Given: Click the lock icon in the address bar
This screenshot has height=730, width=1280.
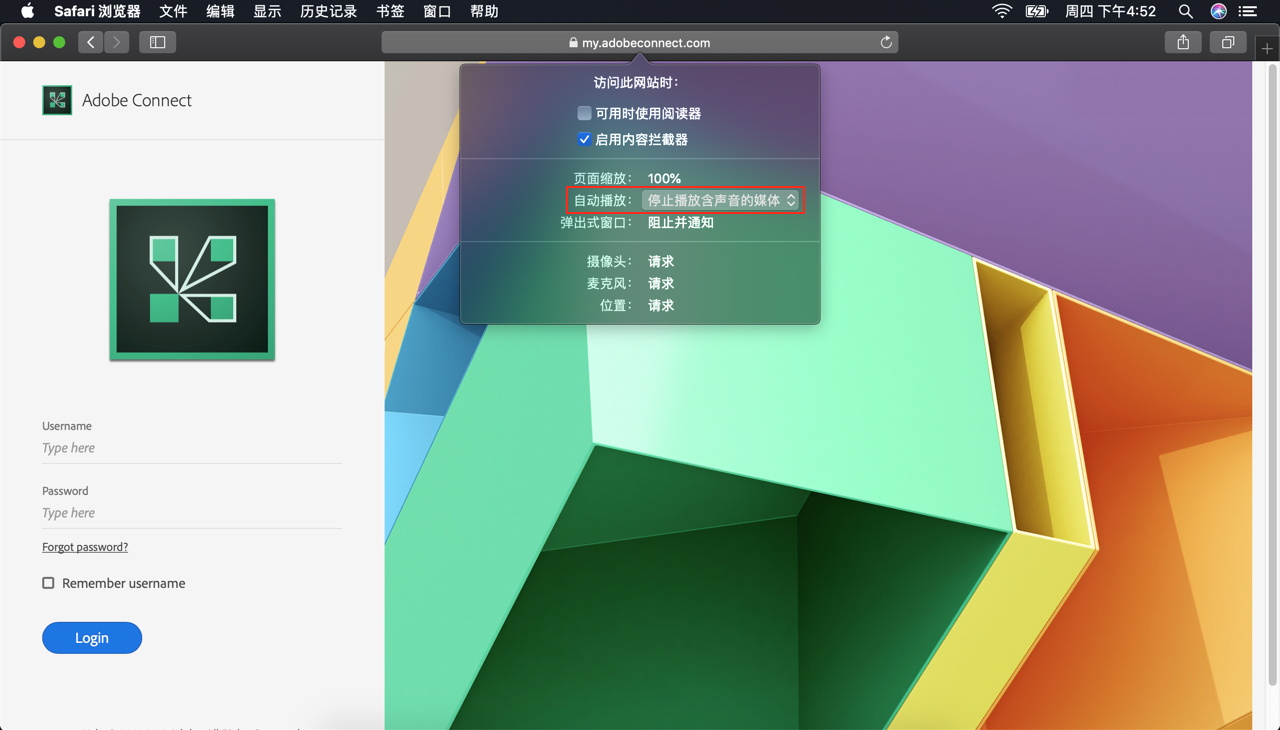Looking at the screenshot, I should [x=573, y=43].
